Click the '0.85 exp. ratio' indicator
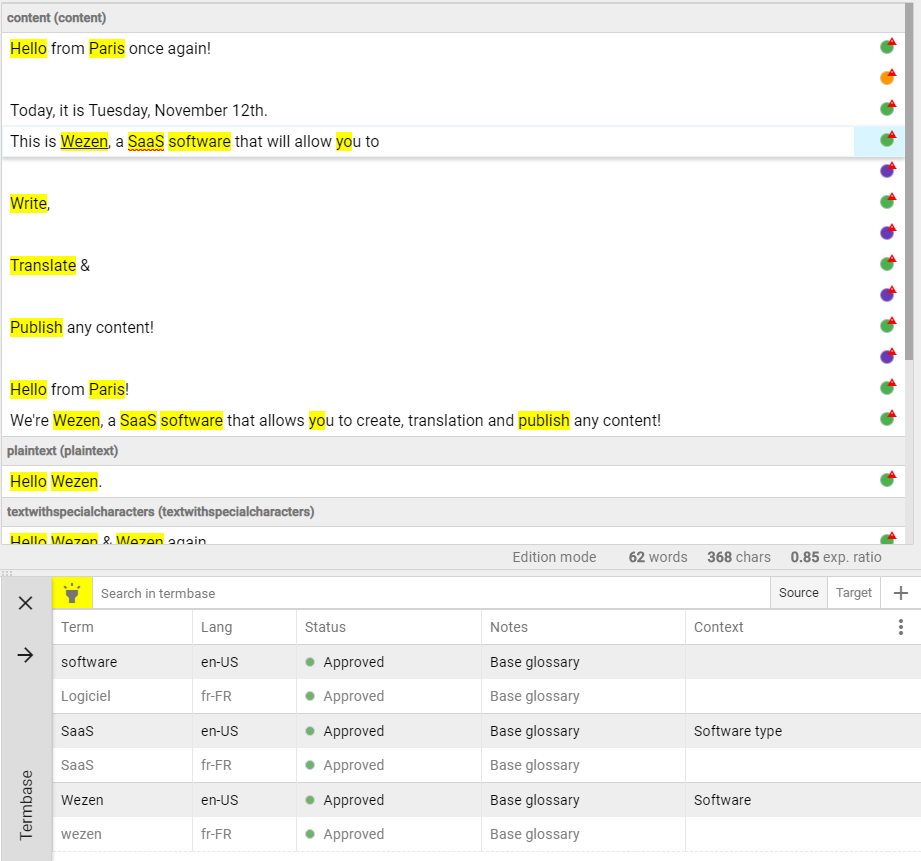 [x=835, y=557]
